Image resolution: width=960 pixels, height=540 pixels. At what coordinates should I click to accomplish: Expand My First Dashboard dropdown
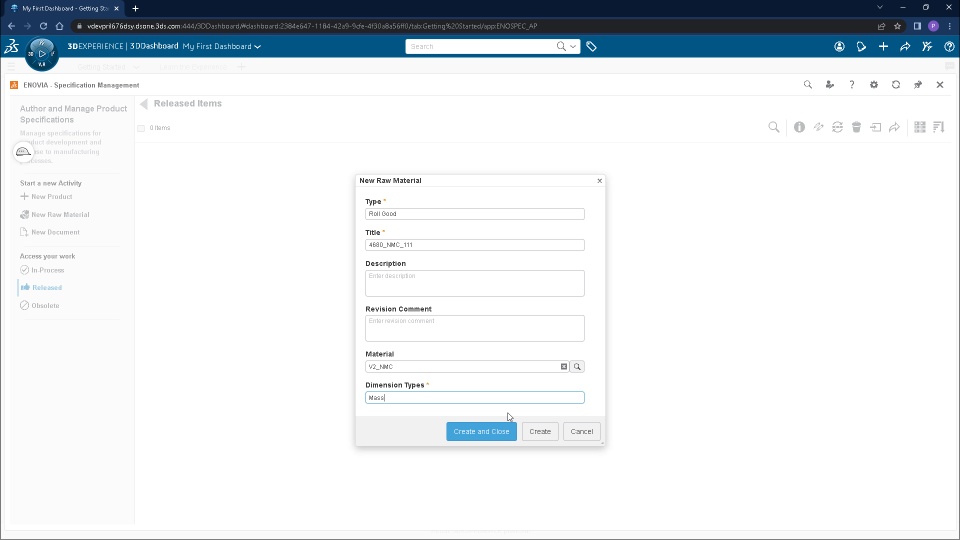click(x=257, y=47)
